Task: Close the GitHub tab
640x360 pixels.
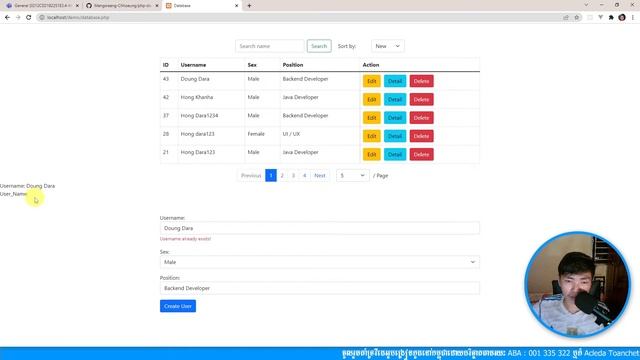Action: 157,6
